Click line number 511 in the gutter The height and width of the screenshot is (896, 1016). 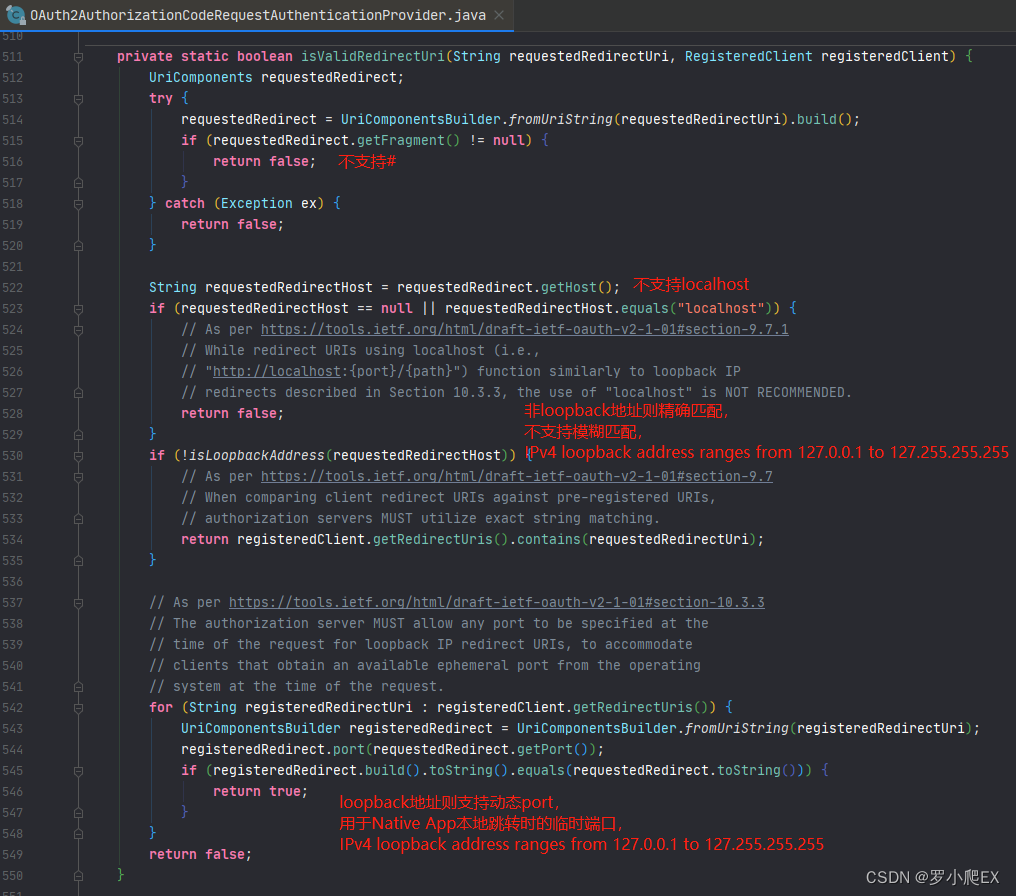tap(12, 56)
